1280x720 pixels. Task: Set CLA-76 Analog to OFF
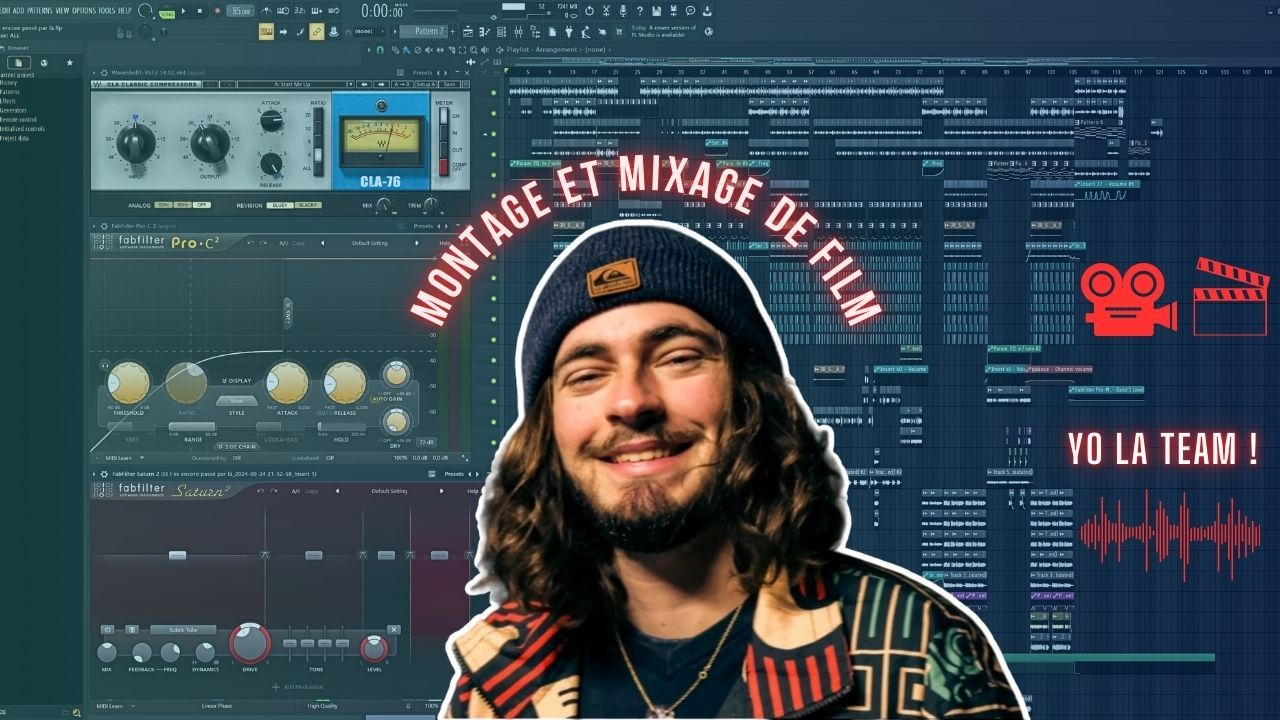pyautogui.click(x=202, y=205)
